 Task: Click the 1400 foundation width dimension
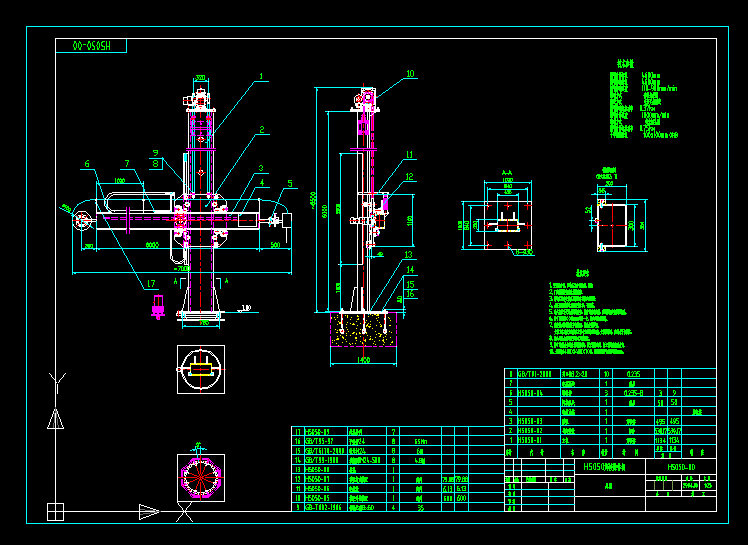(363, 358)
